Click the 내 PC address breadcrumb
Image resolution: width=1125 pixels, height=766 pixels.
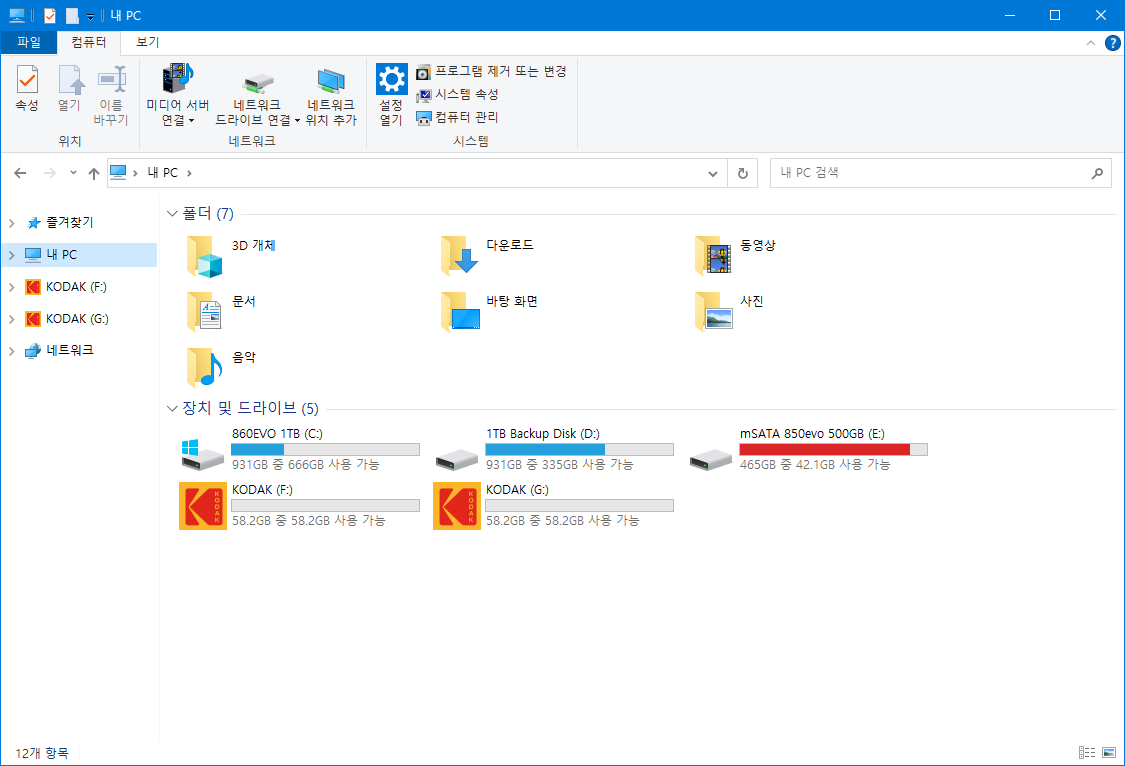(x=163, y=173)
